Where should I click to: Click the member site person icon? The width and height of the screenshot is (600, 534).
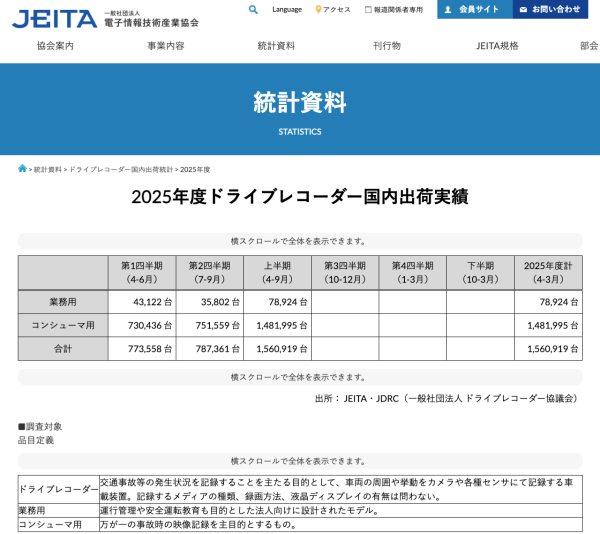click(x=448, y=10)
